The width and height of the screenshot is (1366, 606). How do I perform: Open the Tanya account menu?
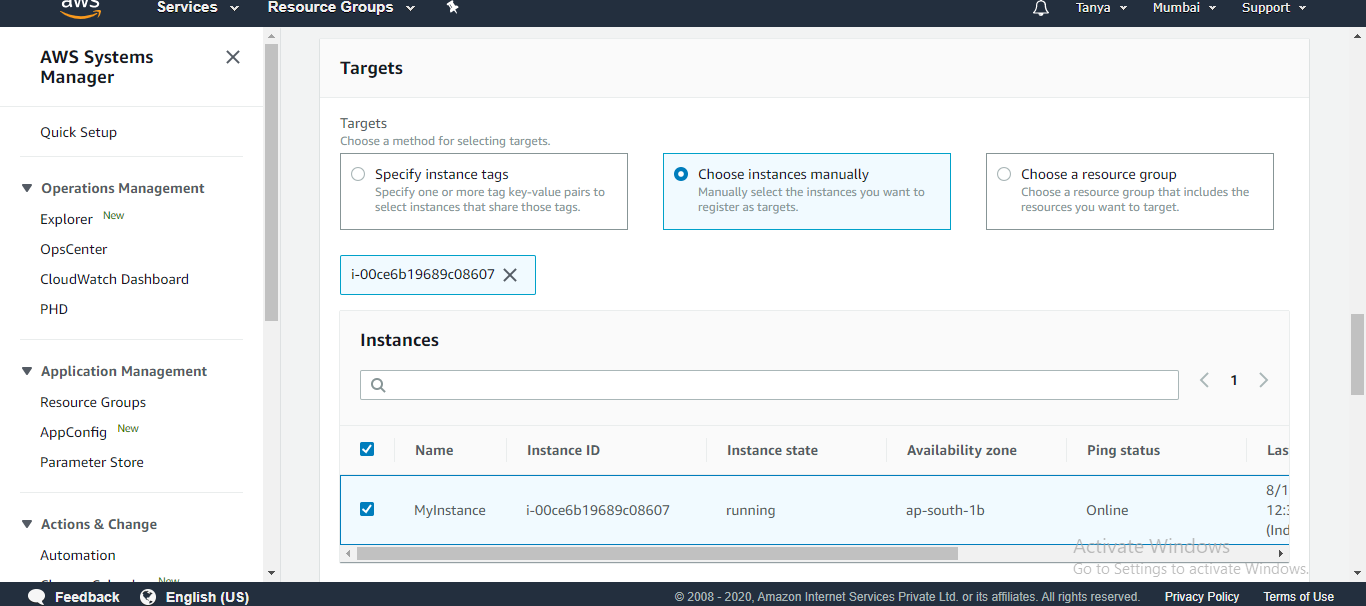click(x=1101, y=7)
